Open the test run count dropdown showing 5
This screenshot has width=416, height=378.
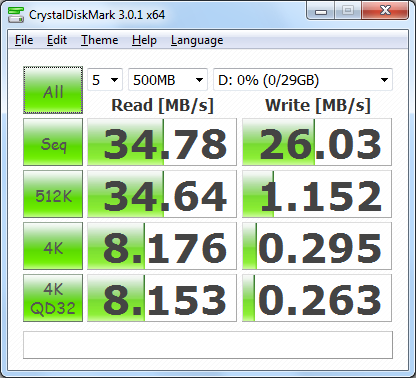pyautogui.click(x=105, y=80)
